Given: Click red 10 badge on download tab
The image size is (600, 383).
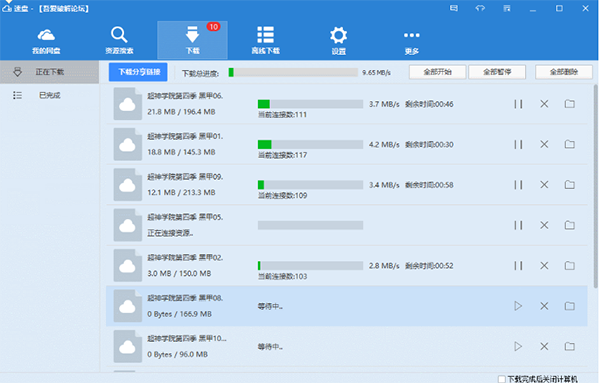Looking at the screenshot, I should tap(214, 27).
